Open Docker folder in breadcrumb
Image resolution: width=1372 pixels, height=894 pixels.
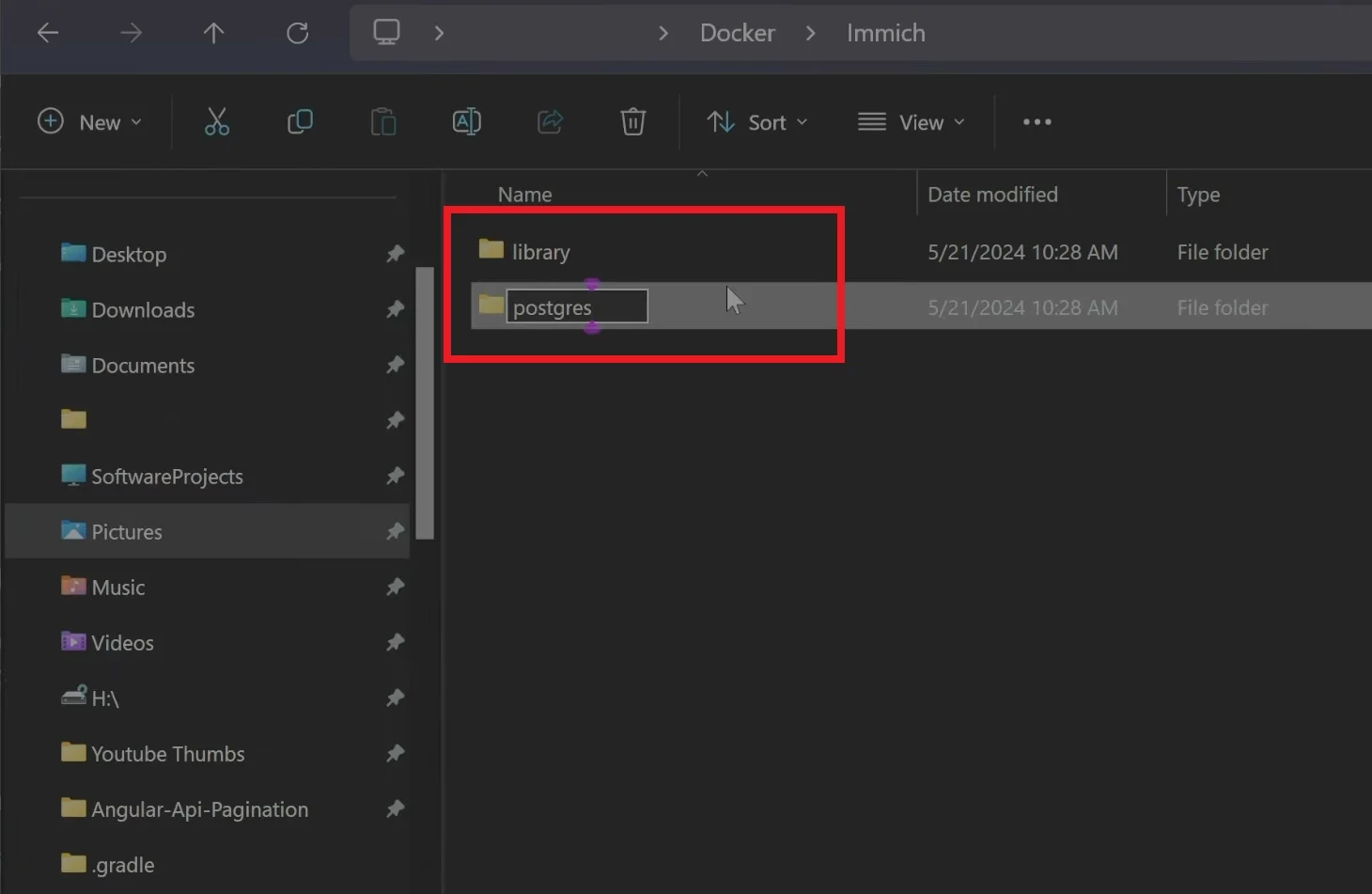click(738, 33)
